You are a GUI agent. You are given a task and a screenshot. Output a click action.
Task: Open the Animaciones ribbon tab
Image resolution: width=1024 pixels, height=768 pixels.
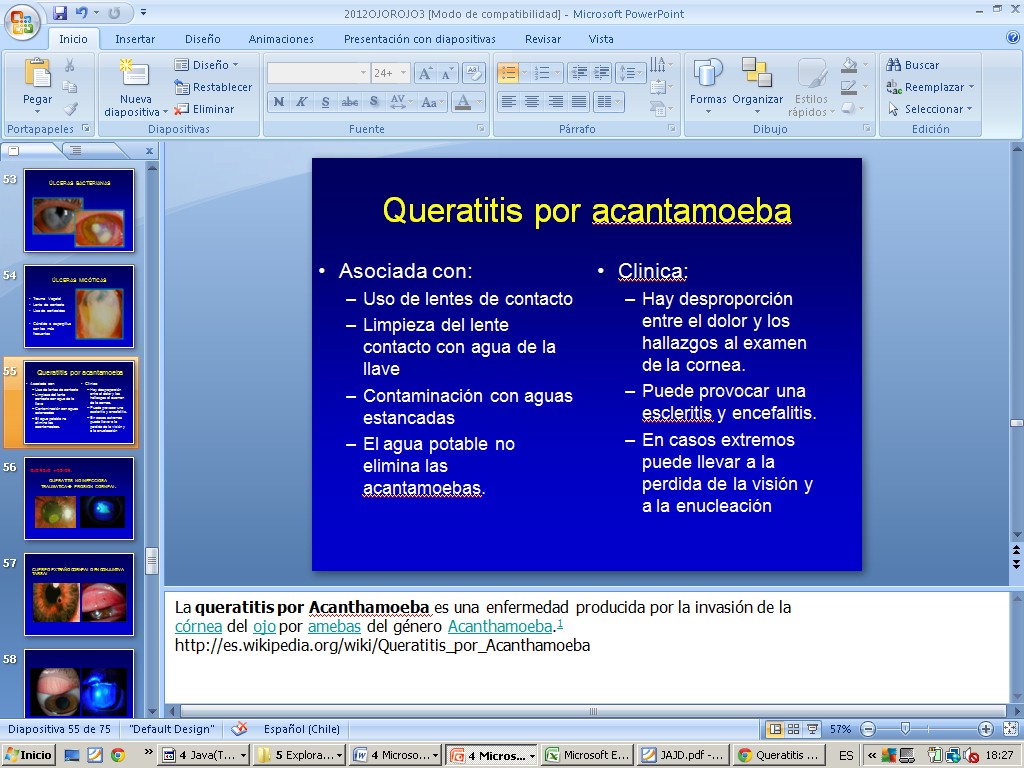281,39
